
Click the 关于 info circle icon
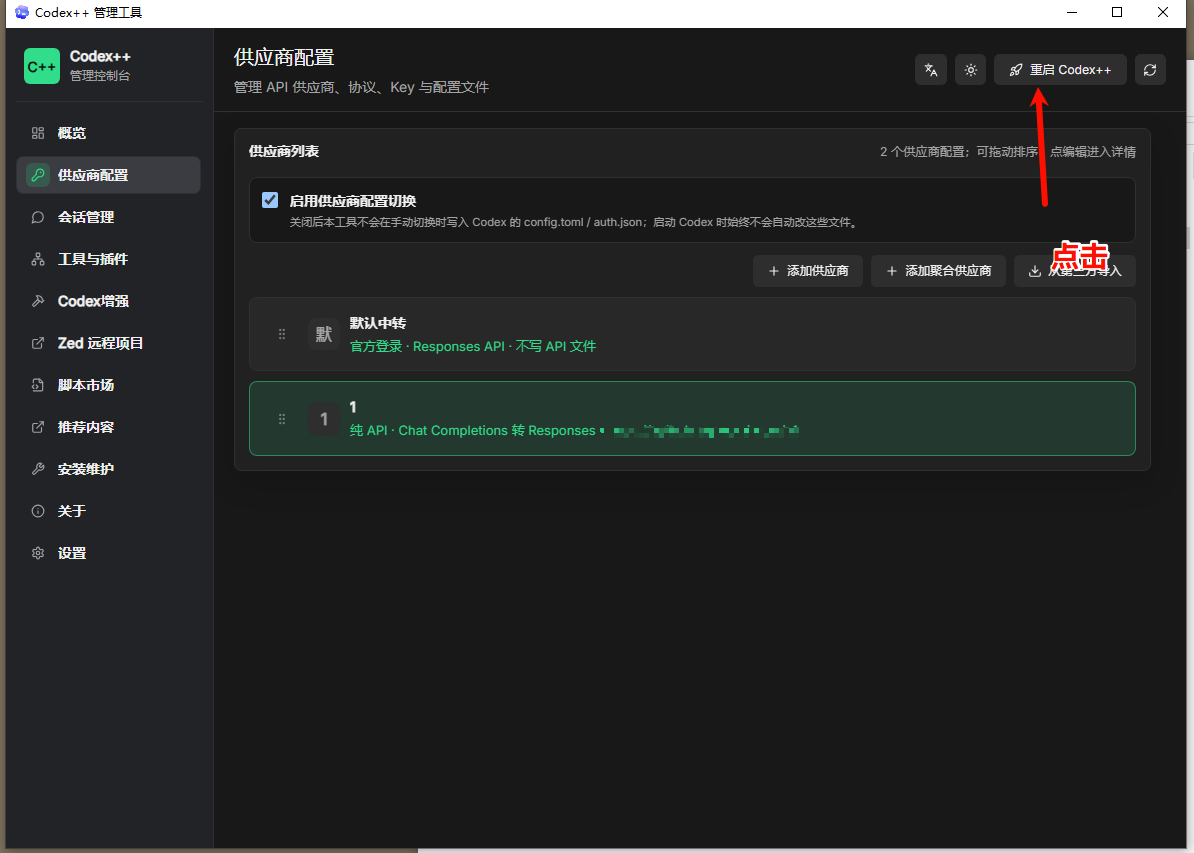click(x=37, y=511)
